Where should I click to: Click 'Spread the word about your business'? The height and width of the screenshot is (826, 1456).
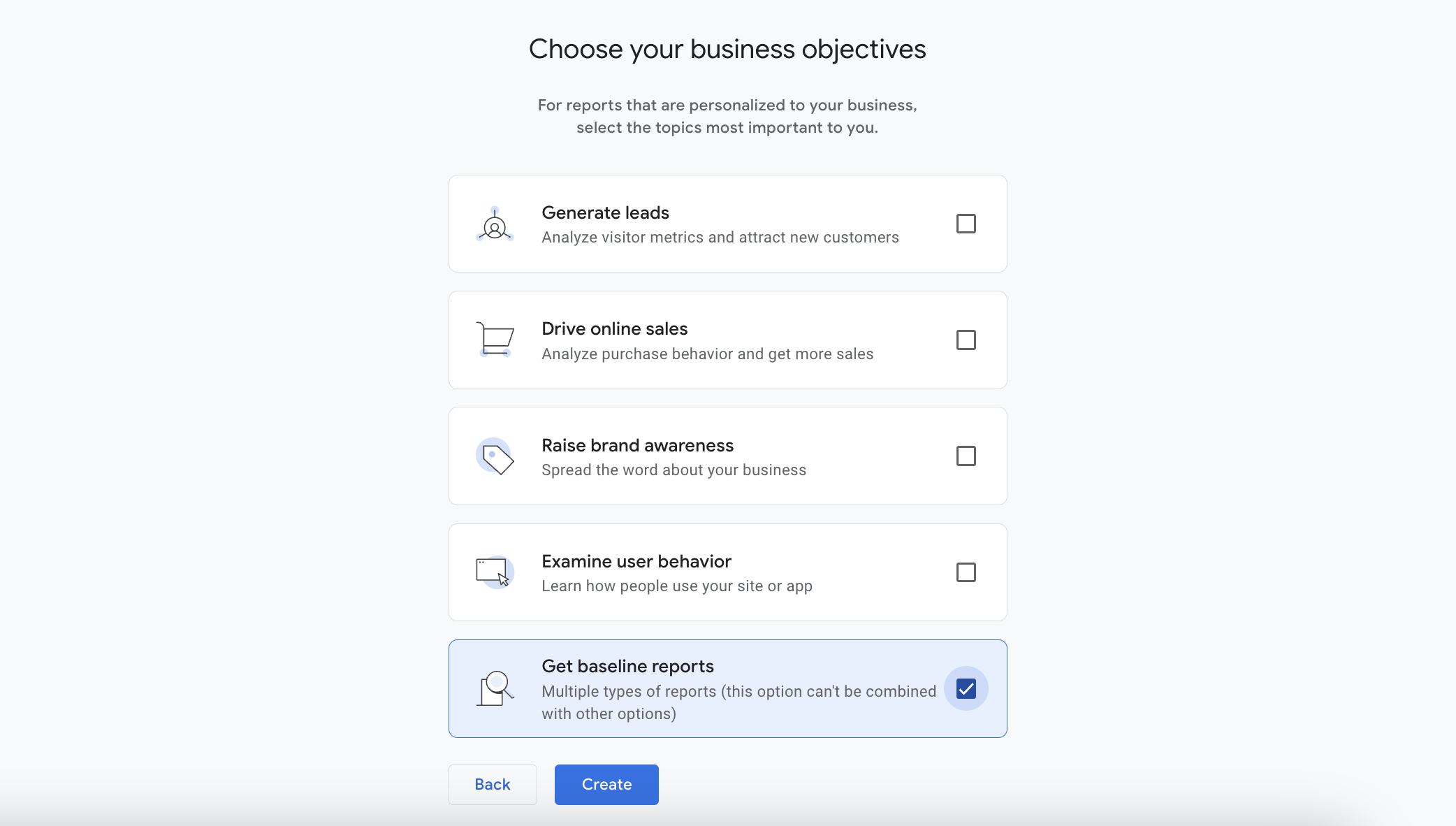(674, 470)
